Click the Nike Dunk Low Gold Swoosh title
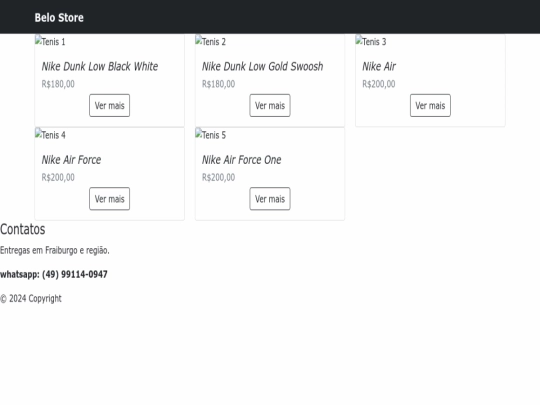 tap(262, 66)
